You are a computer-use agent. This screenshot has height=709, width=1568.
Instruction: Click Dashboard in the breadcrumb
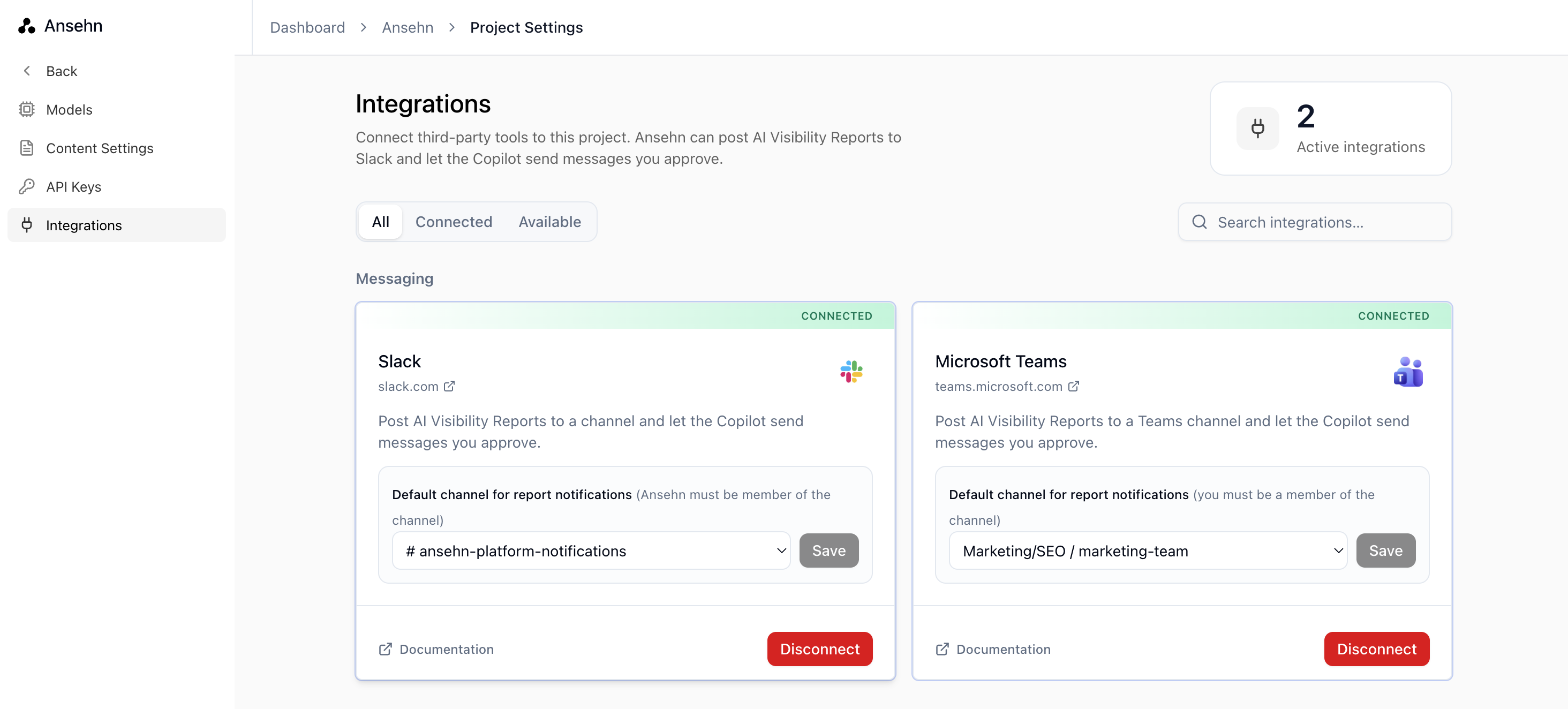click(307, 27)
